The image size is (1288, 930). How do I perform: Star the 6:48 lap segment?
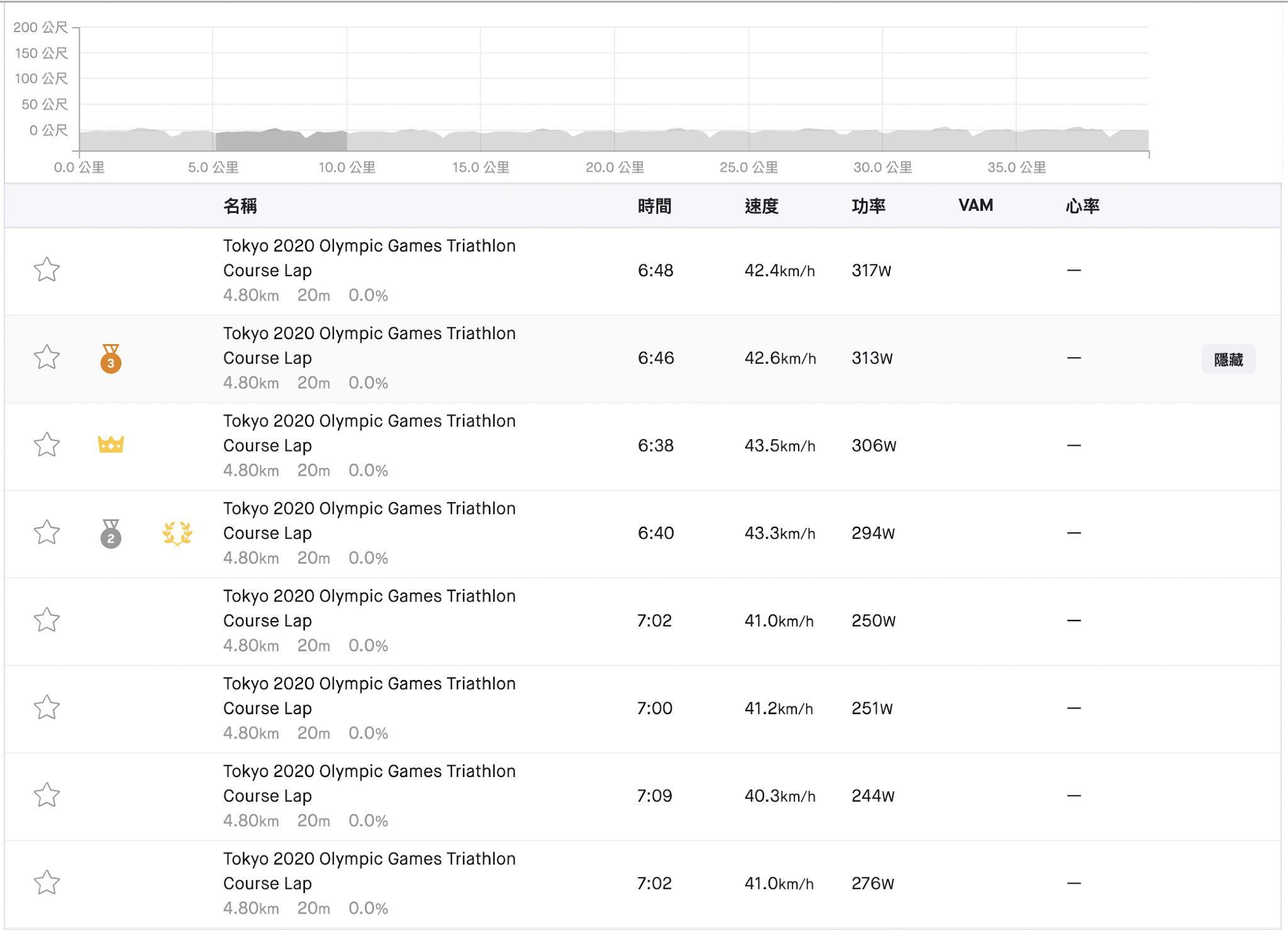(47, 270)
